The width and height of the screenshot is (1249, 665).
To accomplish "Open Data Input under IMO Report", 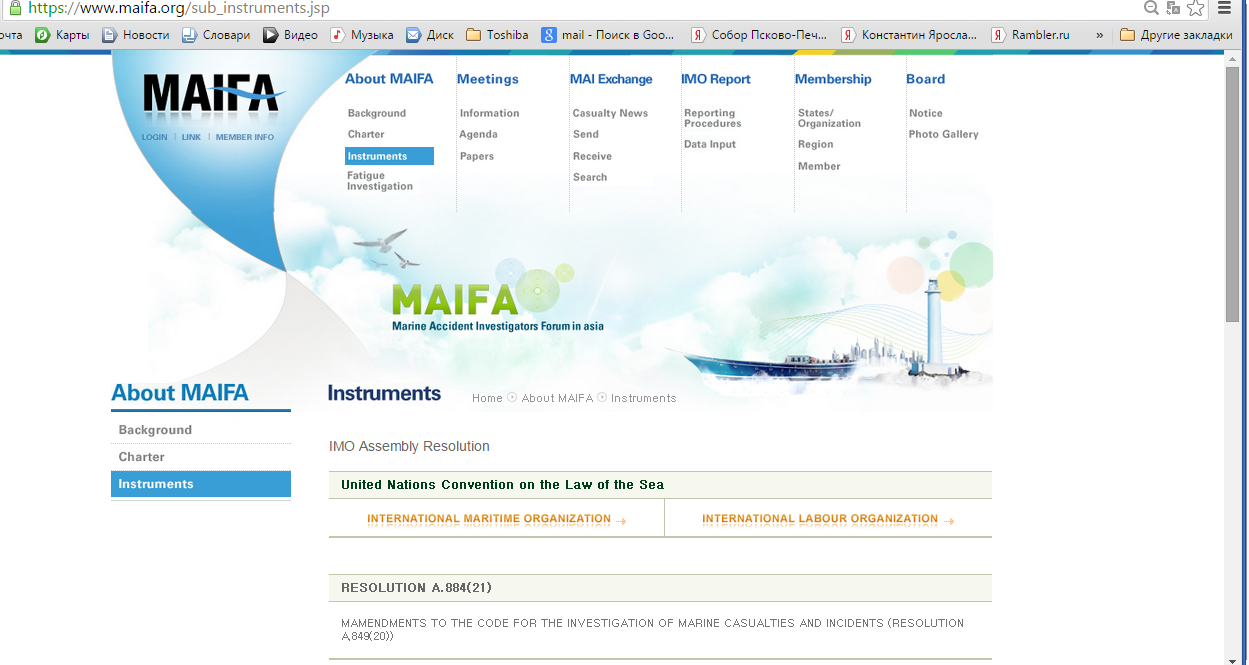I will [710, 144].
